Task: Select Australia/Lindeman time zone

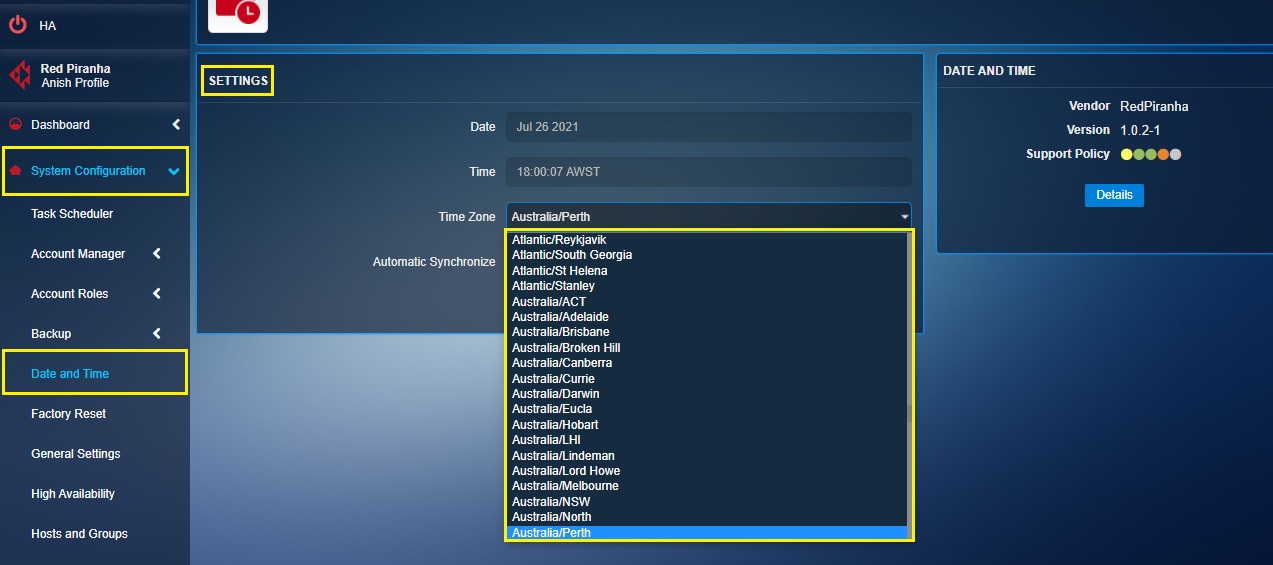Action: pyautogui.click(x=706, y=456)
